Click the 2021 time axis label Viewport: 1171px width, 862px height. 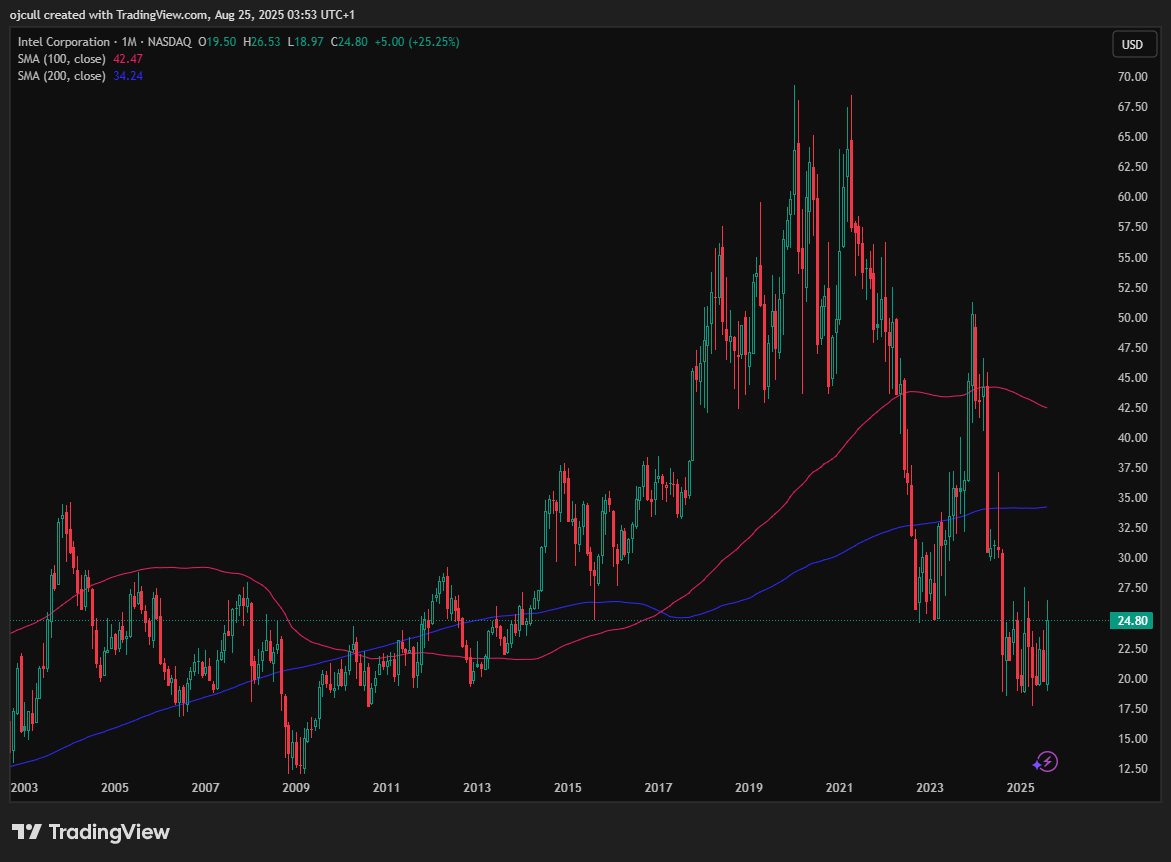(839, 787)
